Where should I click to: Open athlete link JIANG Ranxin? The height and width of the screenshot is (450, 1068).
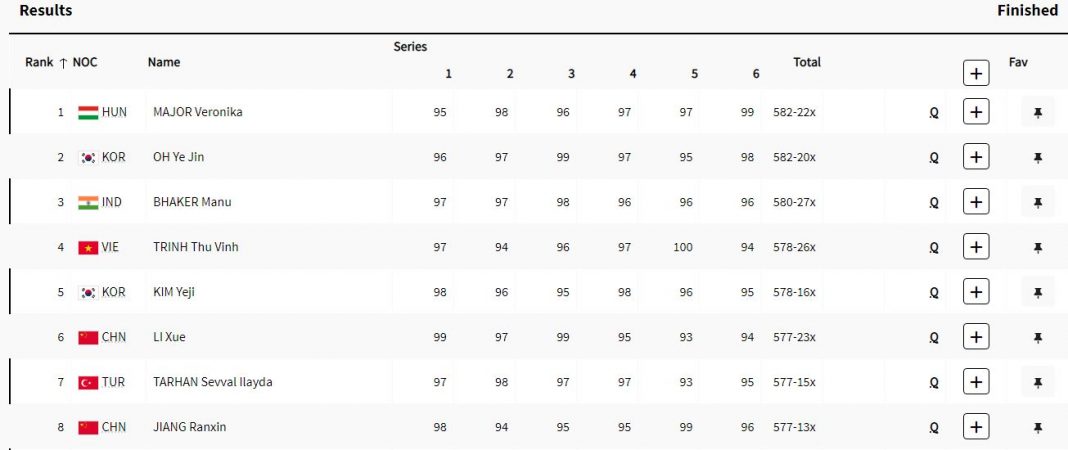coord(189,427)
